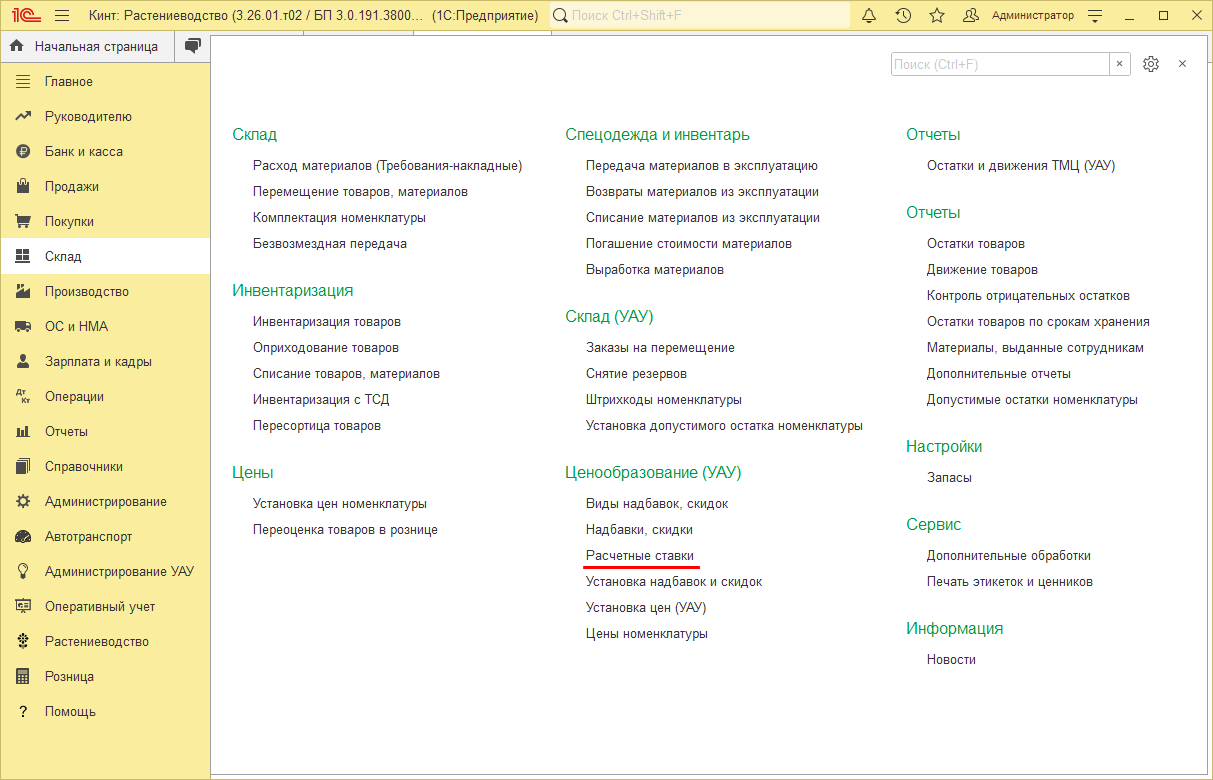Click the Администрирование УАУ lightbulb icon

pyautogui.click(x=23, y=572)
